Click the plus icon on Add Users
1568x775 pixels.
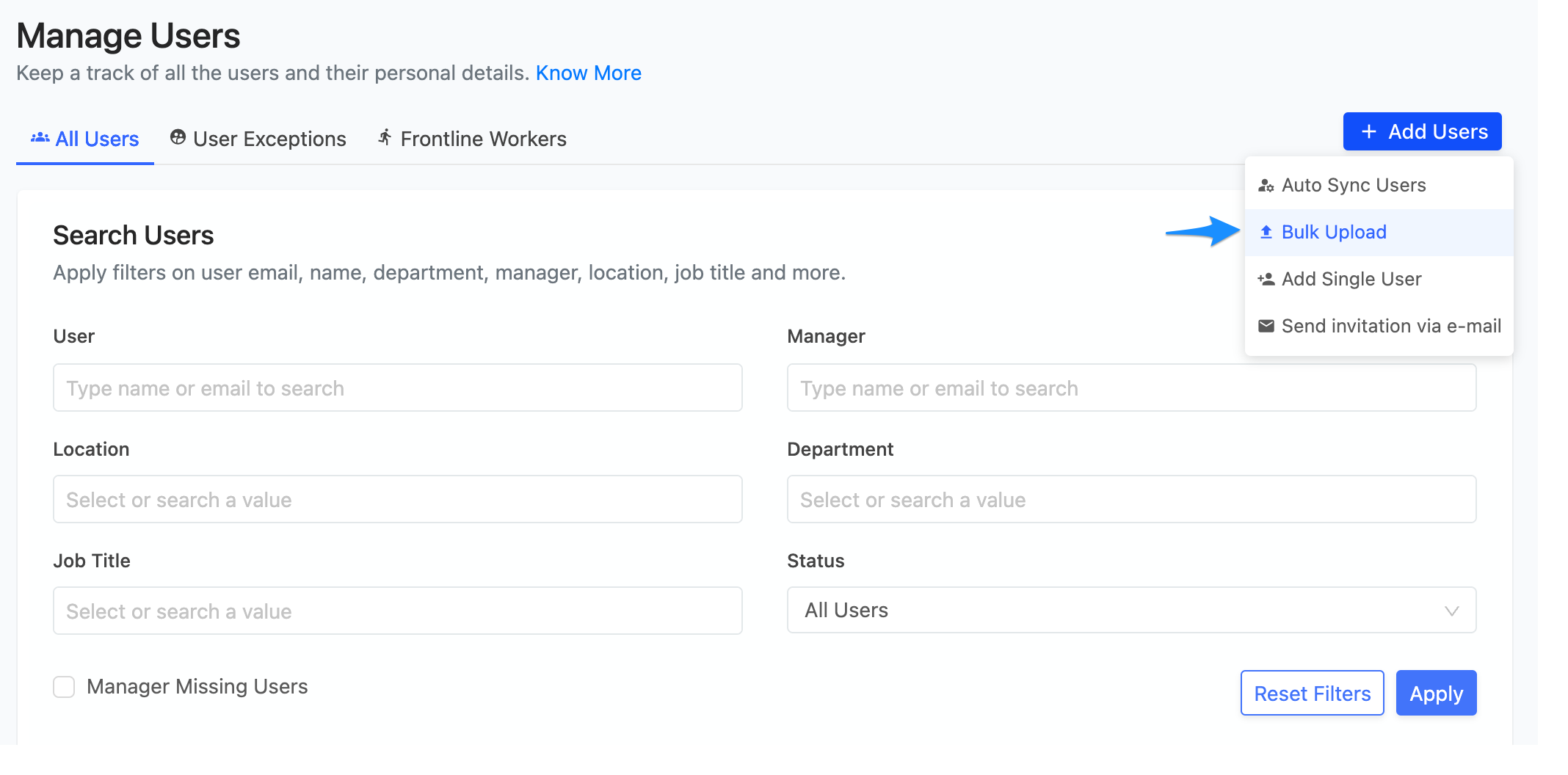pos(1368,132)
